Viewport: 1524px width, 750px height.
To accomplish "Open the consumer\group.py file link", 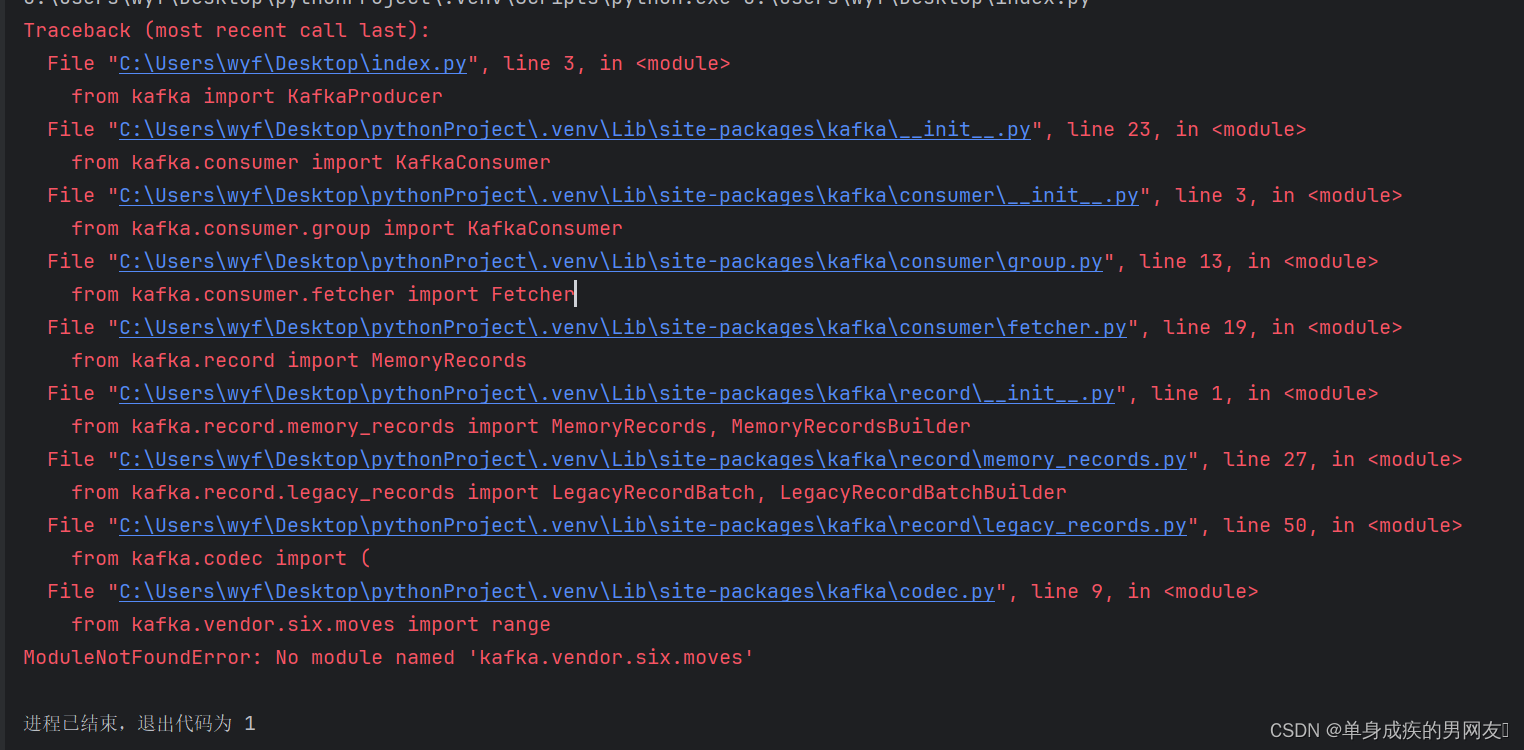I will pyautogui.click(x=611, y=262).
